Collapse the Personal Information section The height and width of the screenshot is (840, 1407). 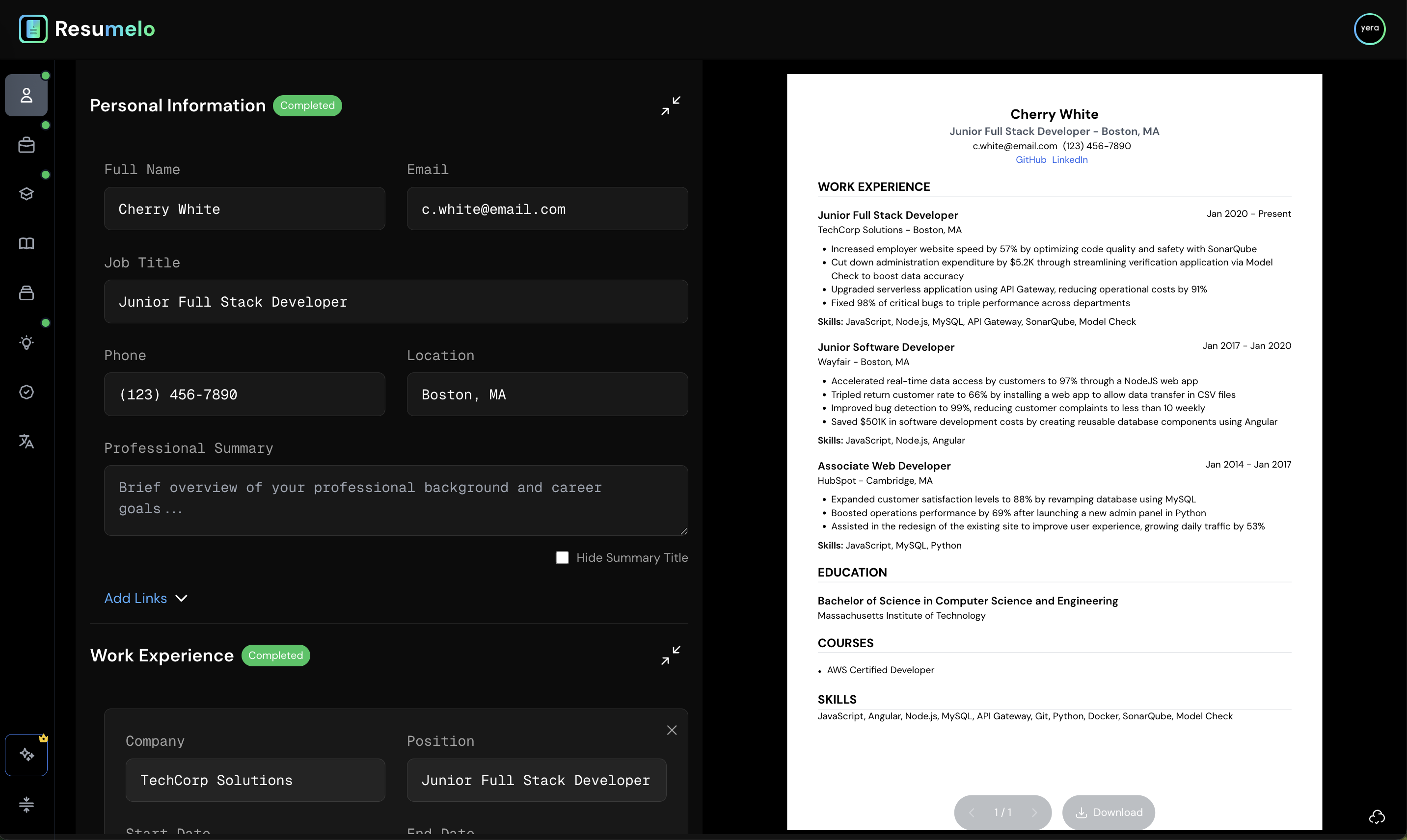click(671, 106)
